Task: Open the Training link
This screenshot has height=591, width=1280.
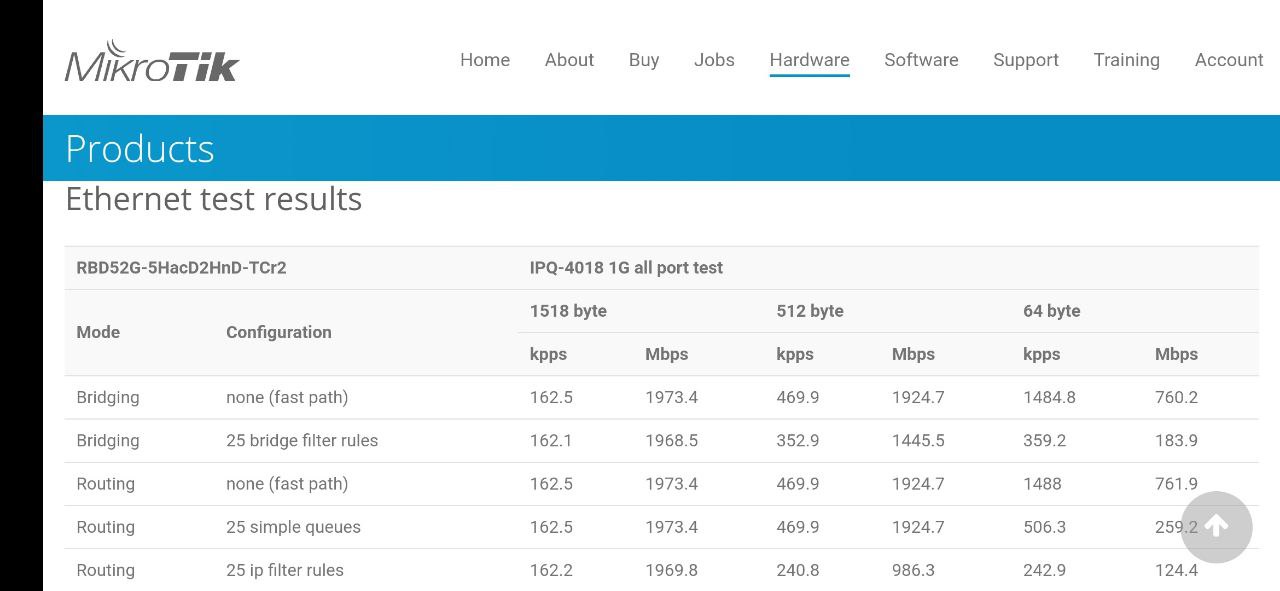Action: click(1126, 60)
